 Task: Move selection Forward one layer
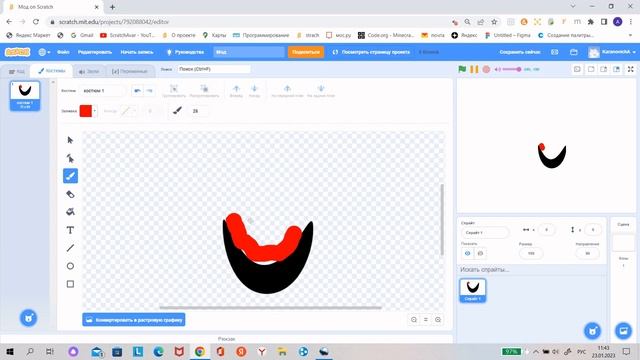click(x=236, y=91)
